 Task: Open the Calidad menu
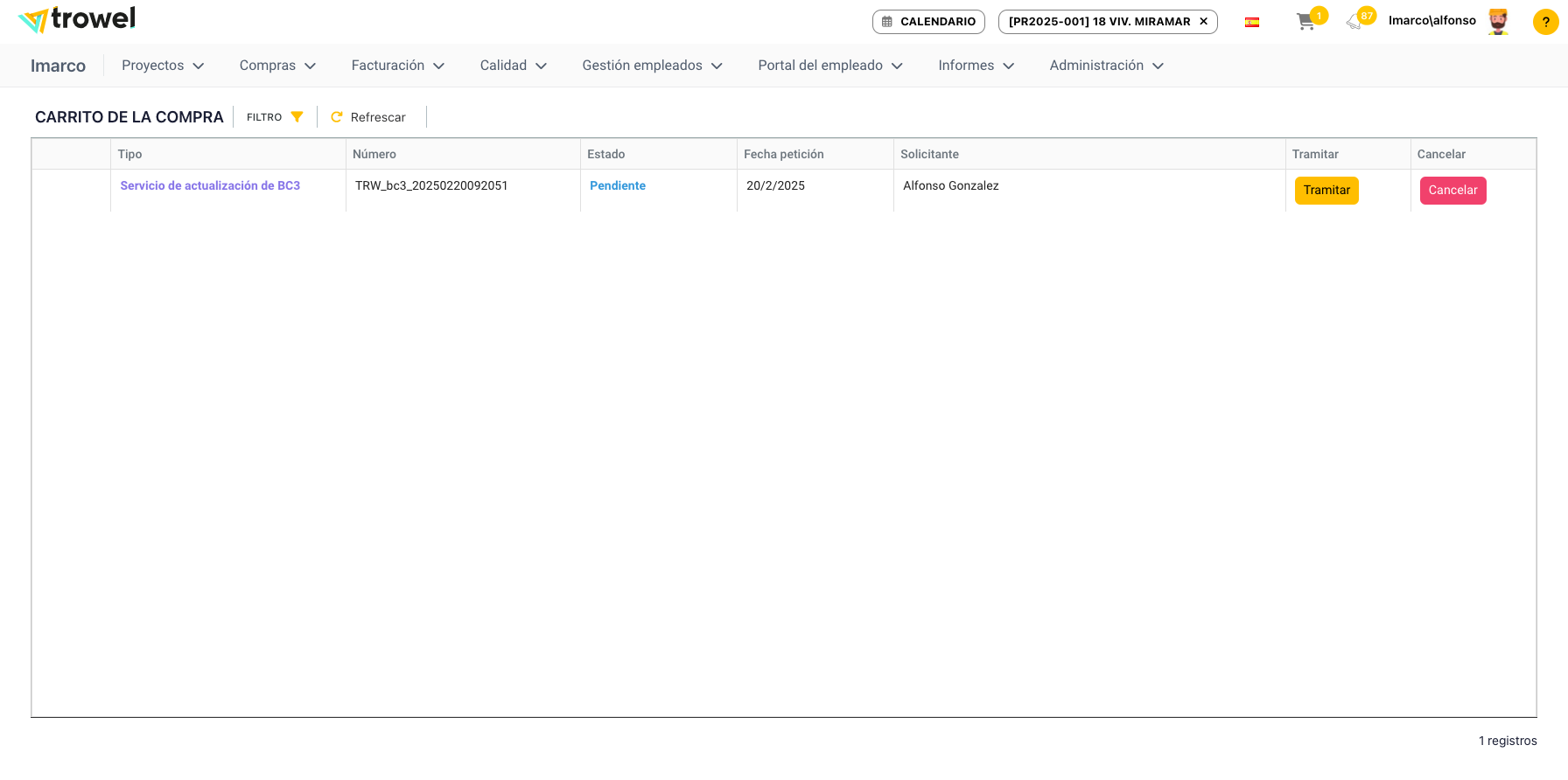point(513,66)
